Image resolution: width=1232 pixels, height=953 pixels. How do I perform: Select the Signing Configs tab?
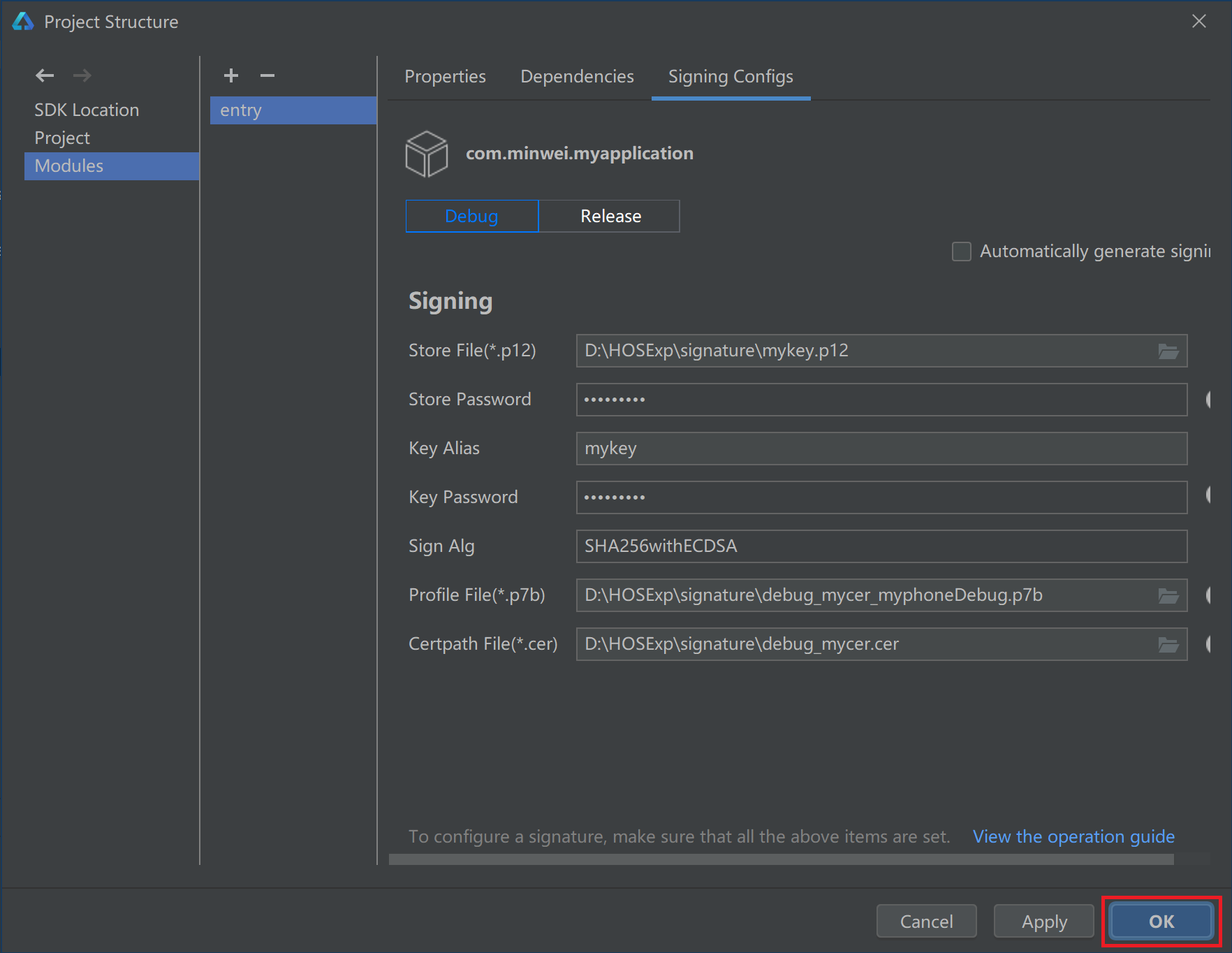point(731,76)
